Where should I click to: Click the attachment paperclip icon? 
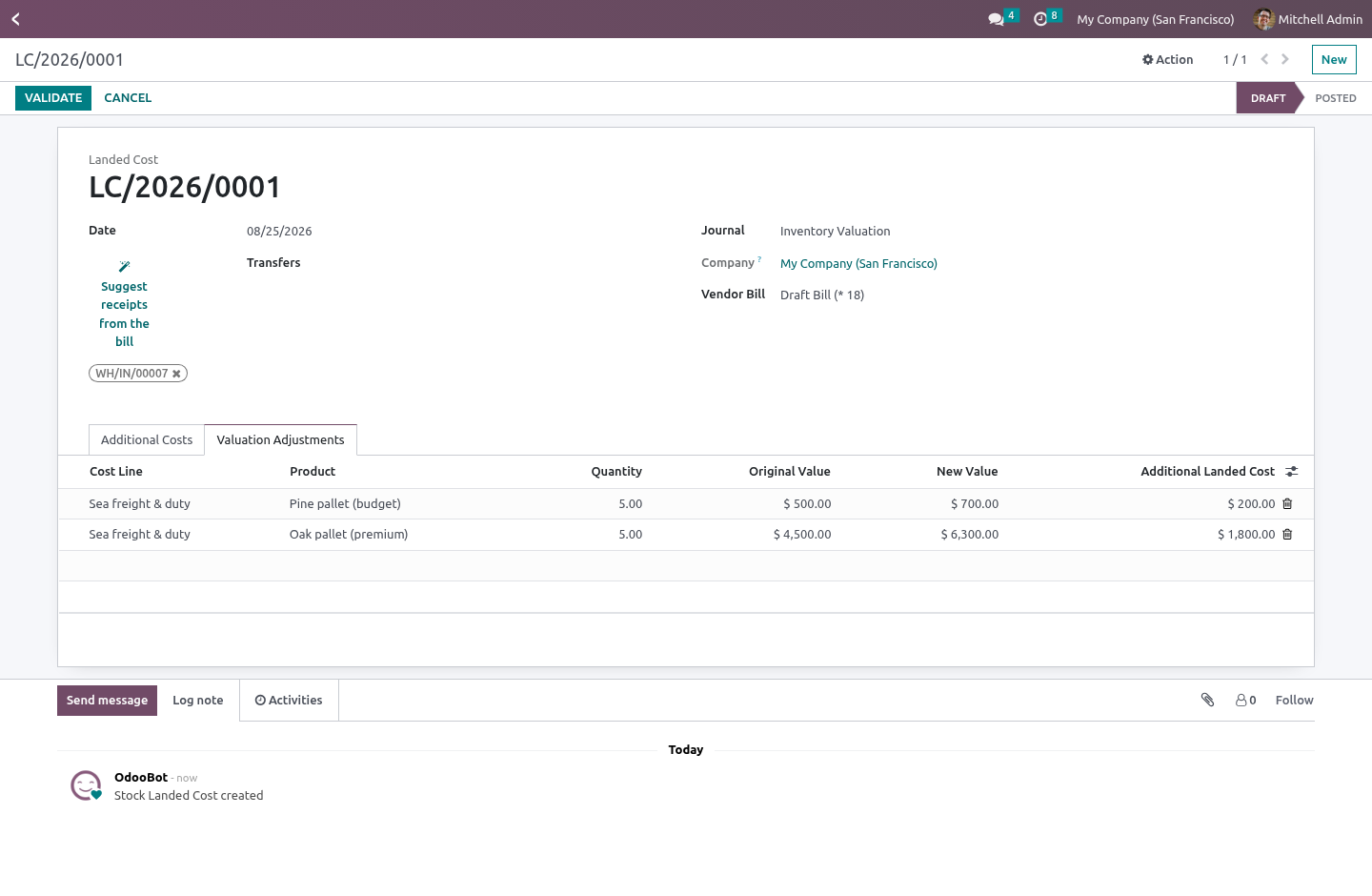tap(1207, 700)
